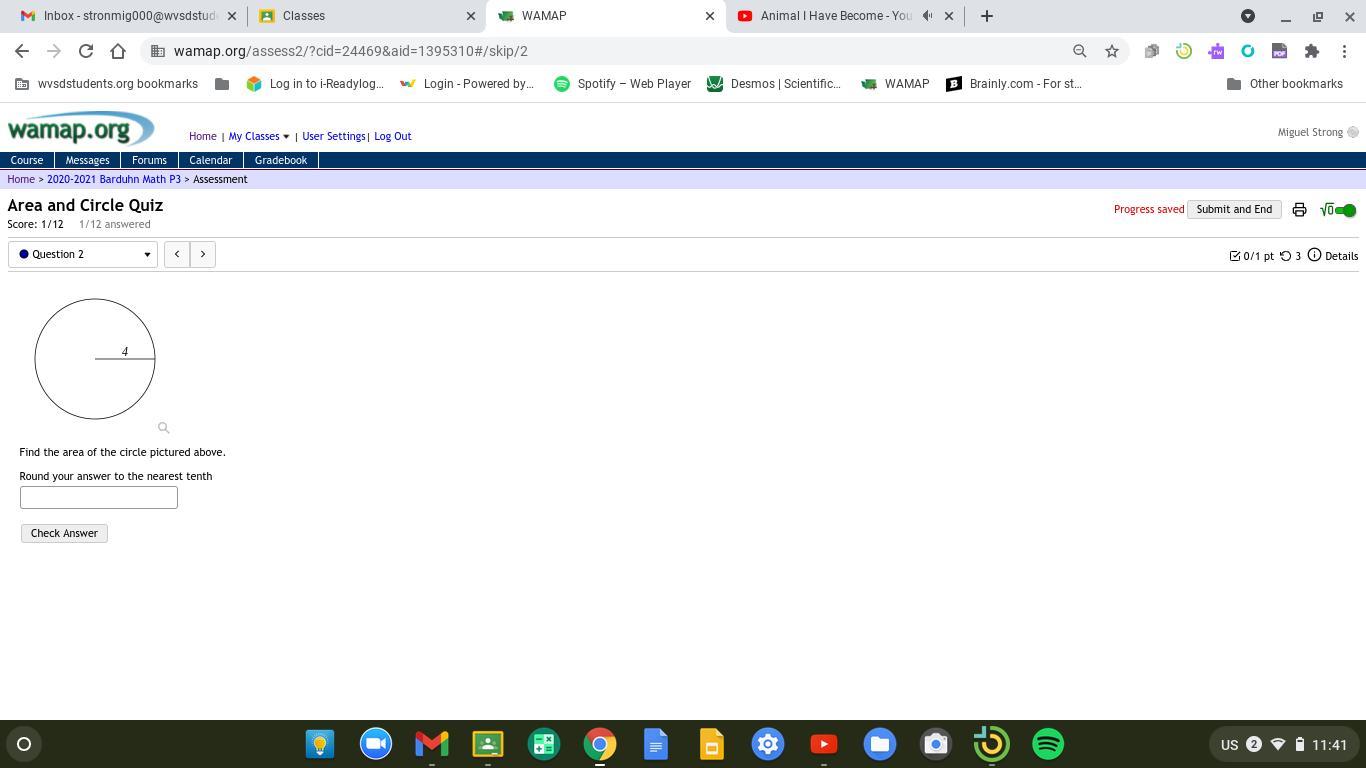Toggle the MathQuill equation editor switch

(x=1338, y=210)
